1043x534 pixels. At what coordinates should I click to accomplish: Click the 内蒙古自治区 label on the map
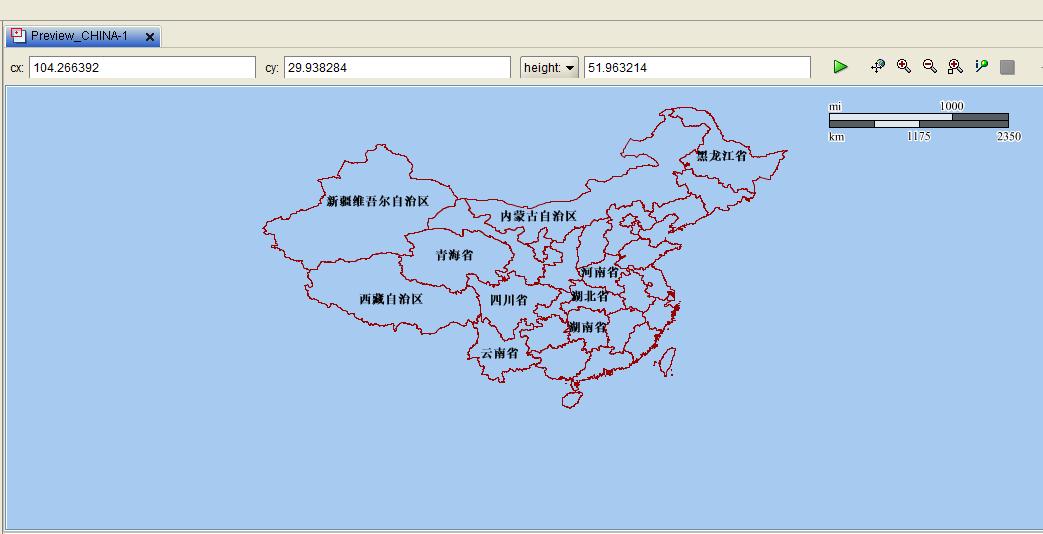coord(539,215)
